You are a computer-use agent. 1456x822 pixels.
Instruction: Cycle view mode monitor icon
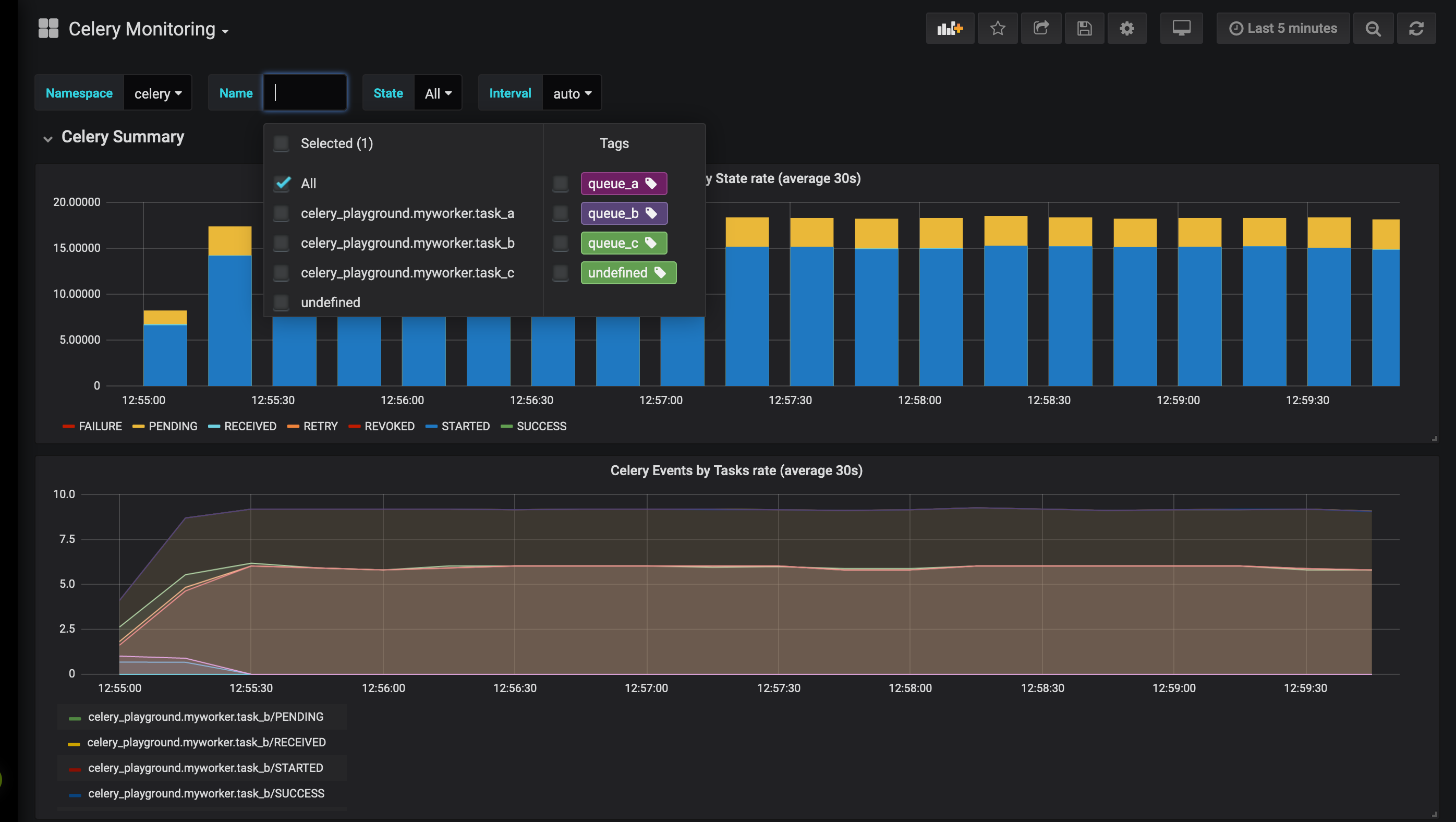point(1181,28)
